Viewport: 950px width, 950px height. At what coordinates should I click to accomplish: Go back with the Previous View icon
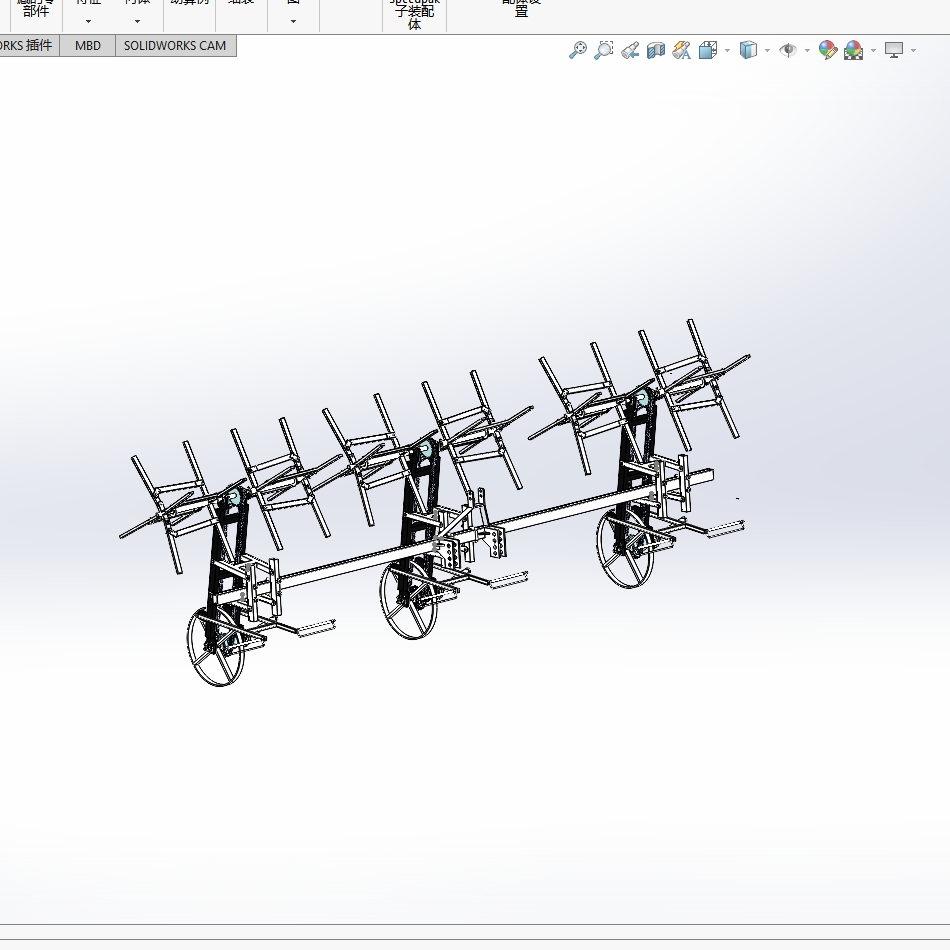tap(629, 50)
